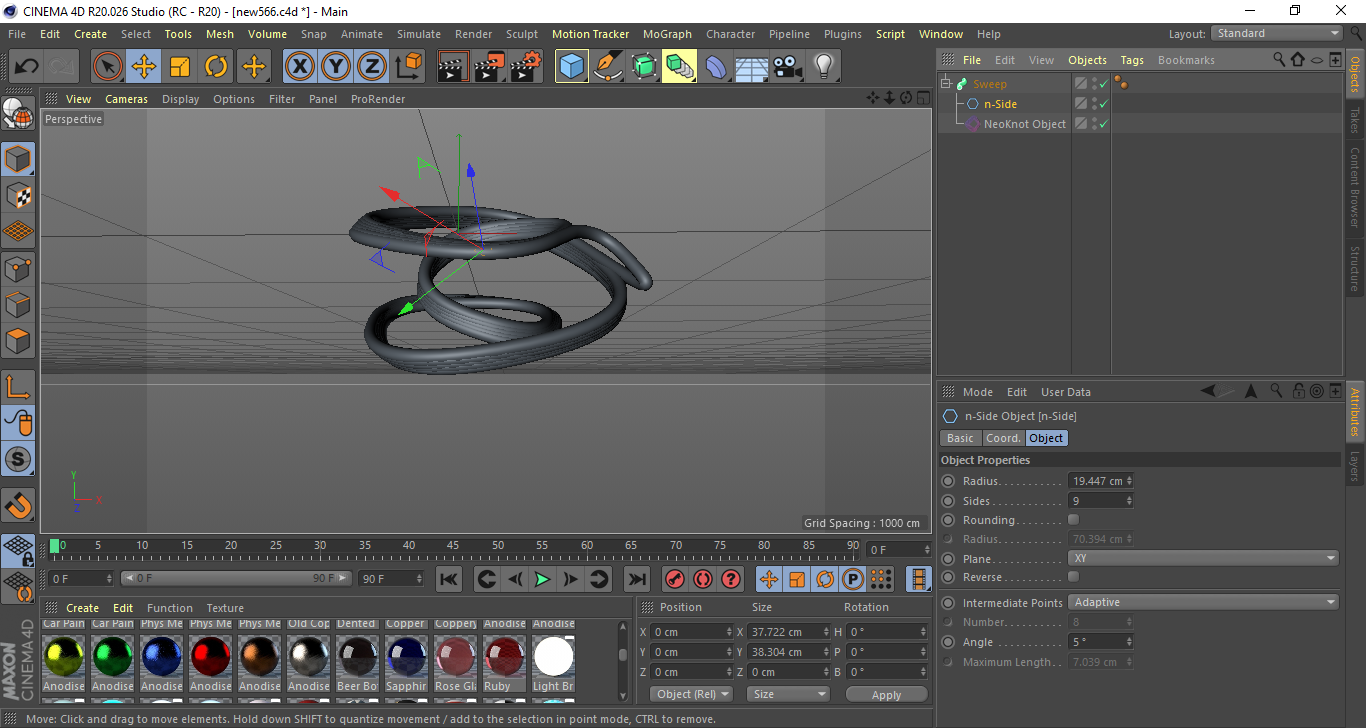Toggle the NeoKnot Object enabled checkmark
Viewport: 1366px width, 728px height.
(1103, 124)
